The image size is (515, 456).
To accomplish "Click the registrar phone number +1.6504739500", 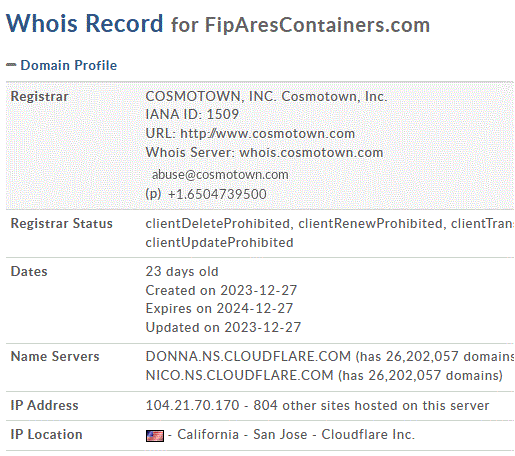I will [x=217, y=194].
